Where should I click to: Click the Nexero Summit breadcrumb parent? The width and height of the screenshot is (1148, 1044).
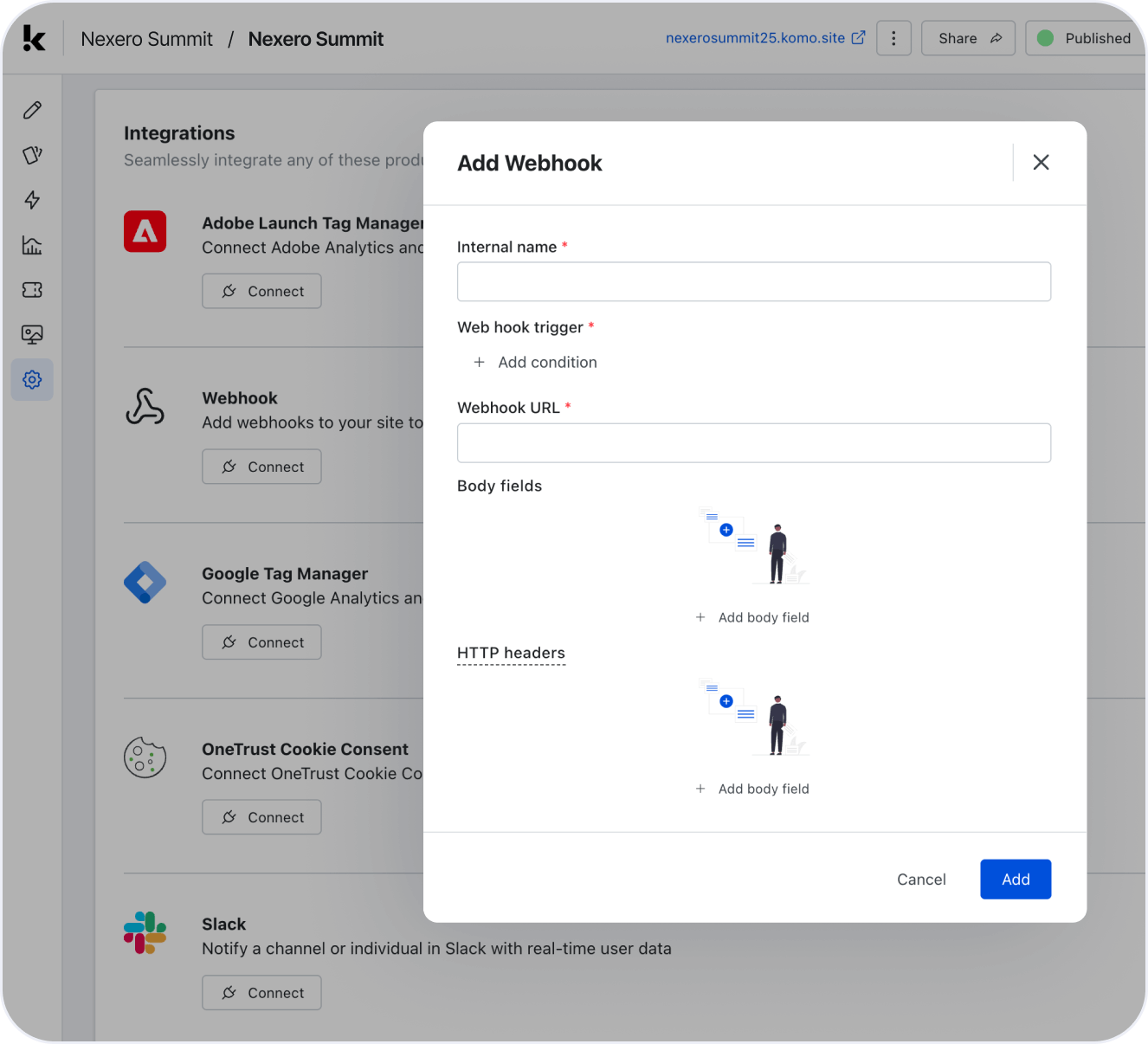tap(146, 39)
